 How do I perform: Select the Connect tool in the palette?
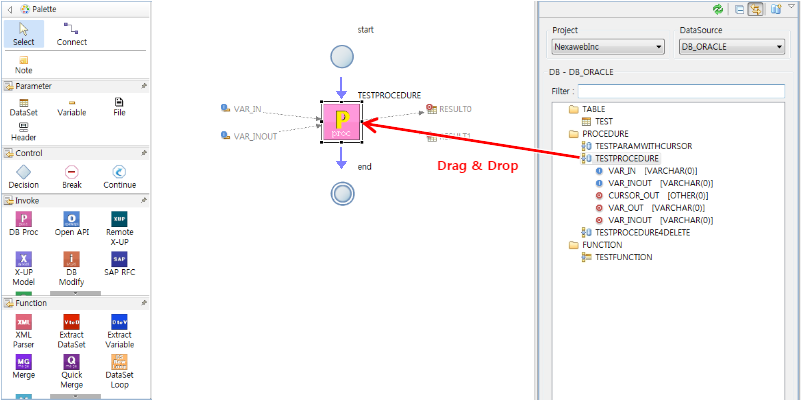tap(71, 33)
